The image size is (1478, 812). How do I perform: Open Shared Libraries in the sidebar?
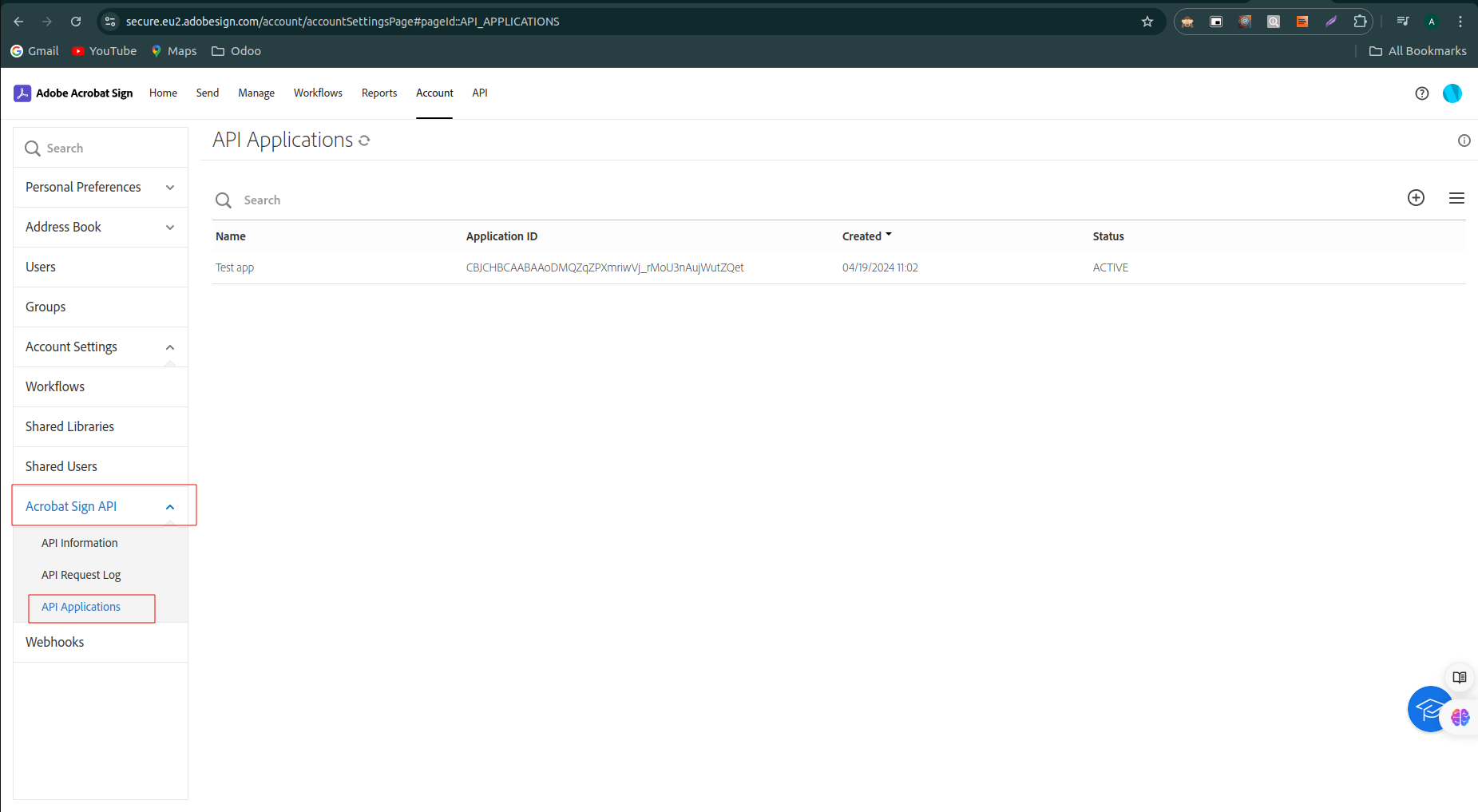(101, 426)
